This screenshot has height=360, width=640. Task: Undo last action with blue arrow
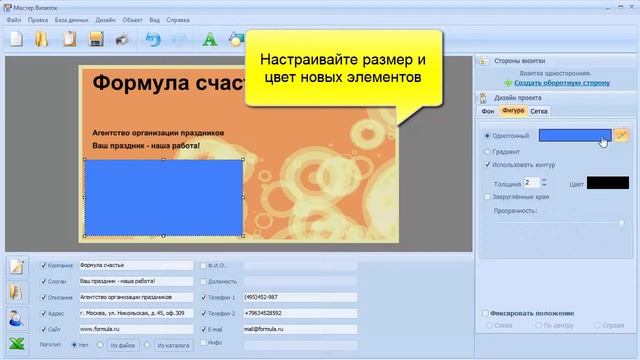[x=153, y=40]
